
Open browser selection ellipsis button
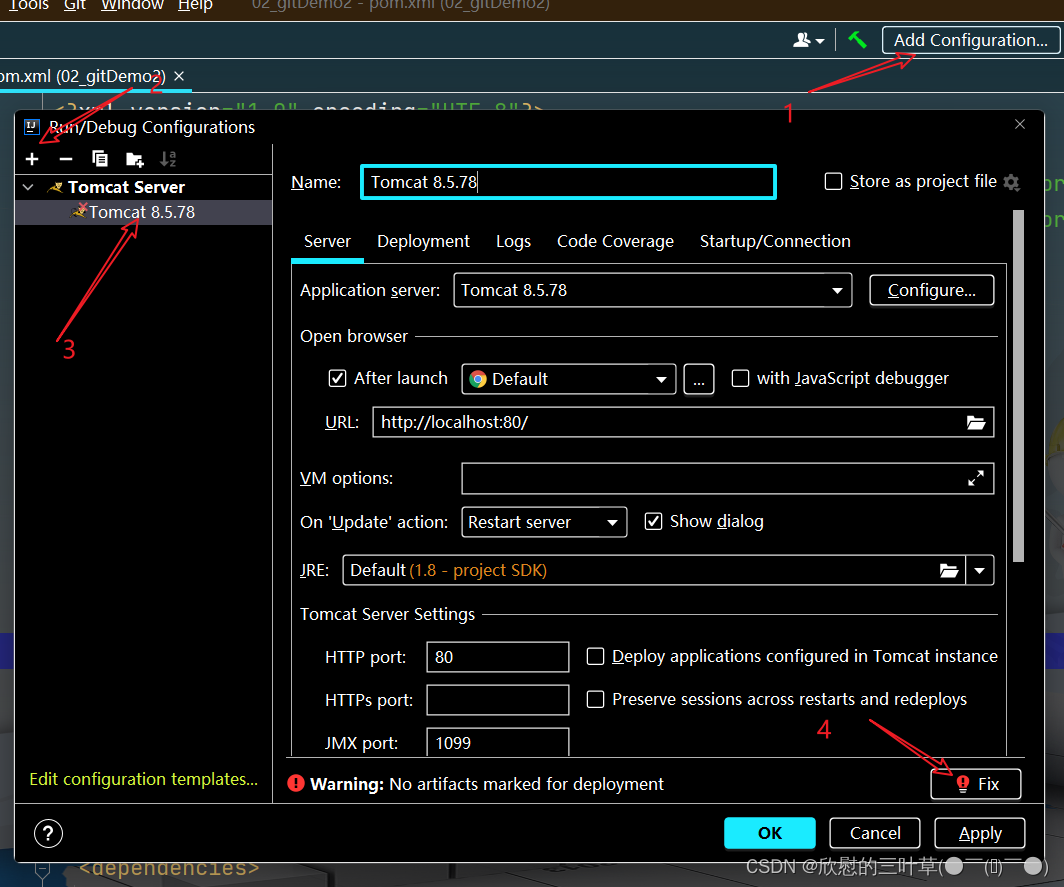point(699,379)
